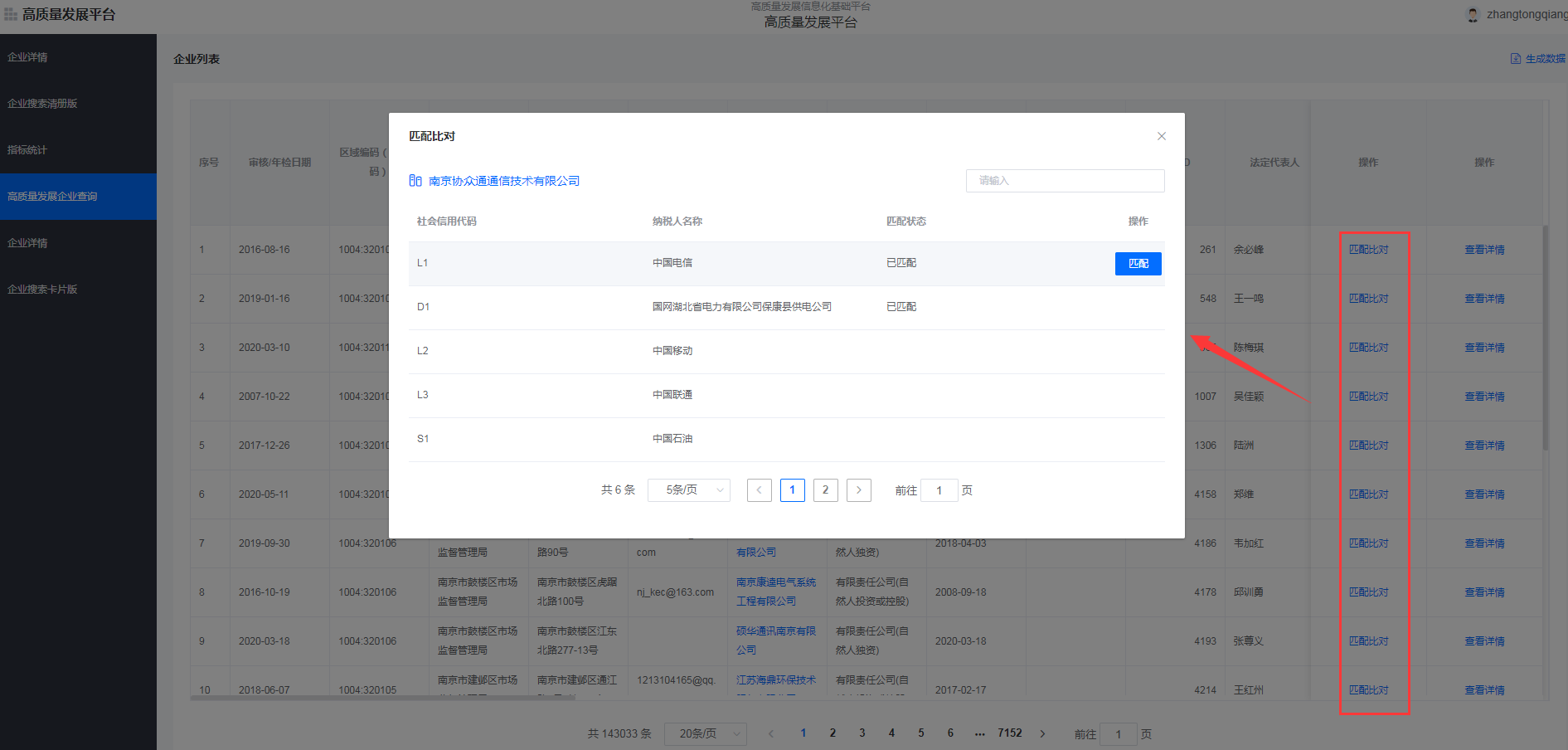This screenshot has height=750, width=1568.
Task: Click the 请输入 search field in dialog
Action: coord(1065,181)
